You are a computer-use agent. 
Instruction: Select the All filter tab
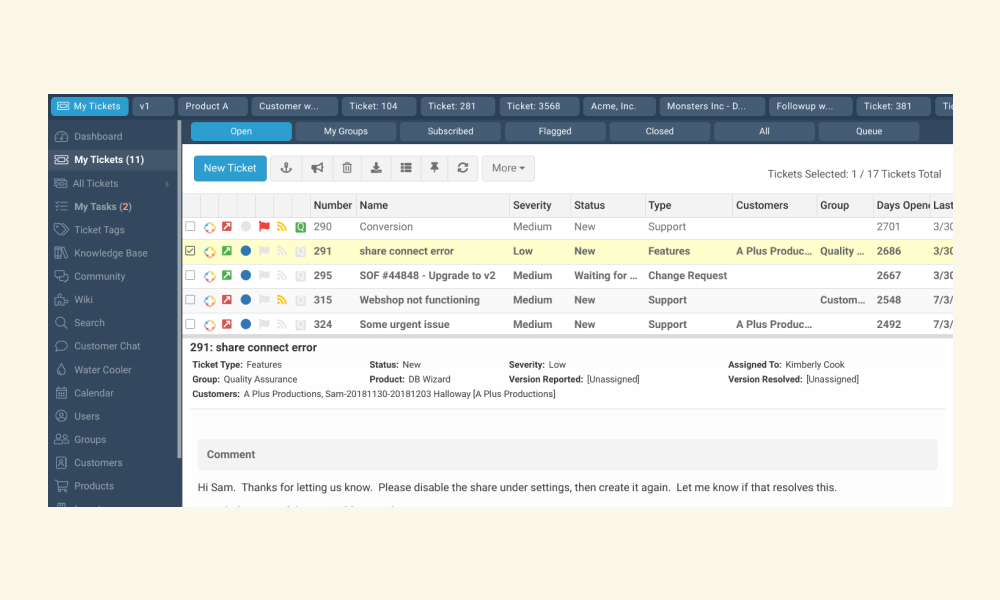[x=764, y=131]
